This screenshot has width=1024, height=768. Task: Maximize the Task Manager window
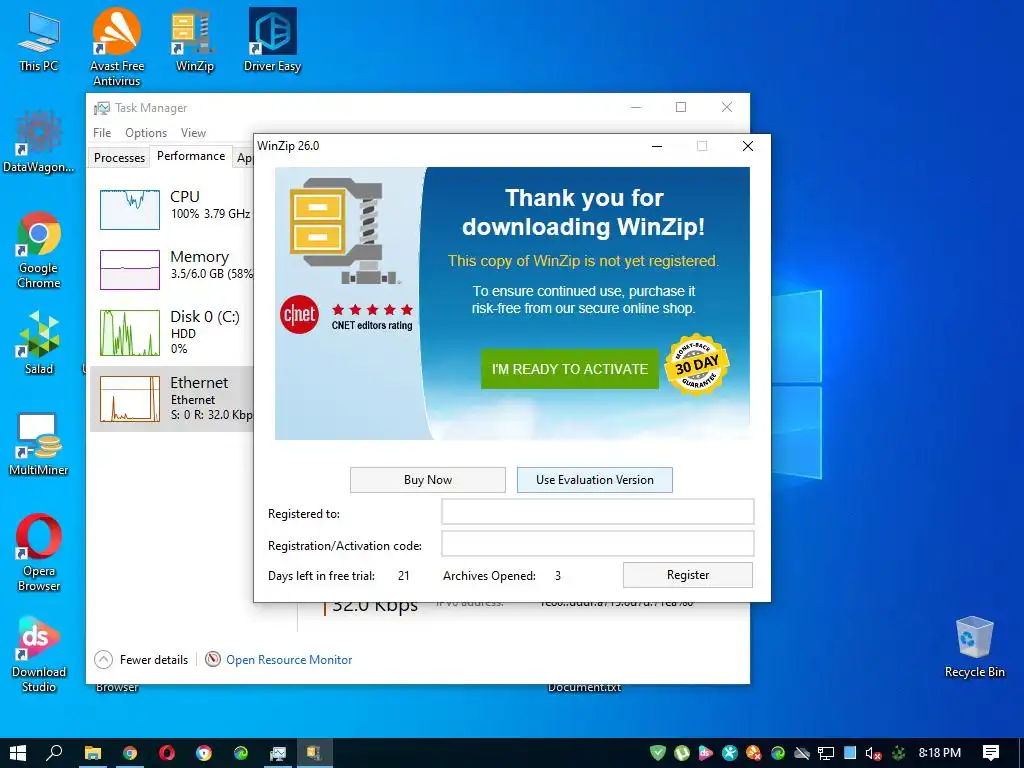coord(680,107)
